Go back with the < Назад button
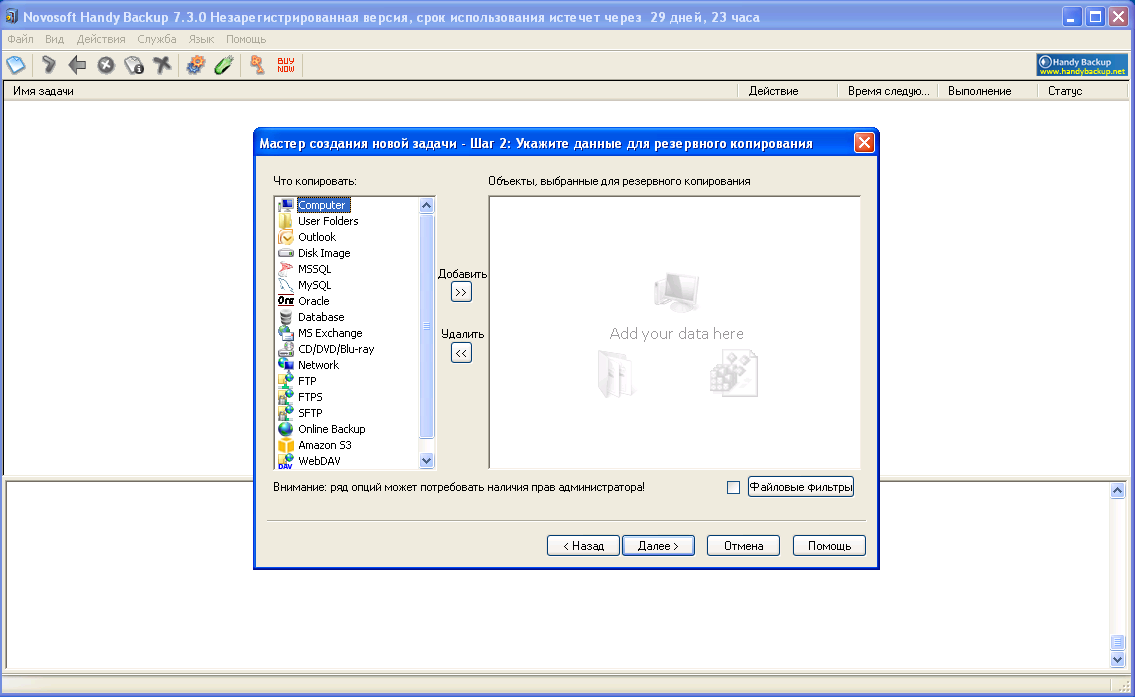 point(583,546)
